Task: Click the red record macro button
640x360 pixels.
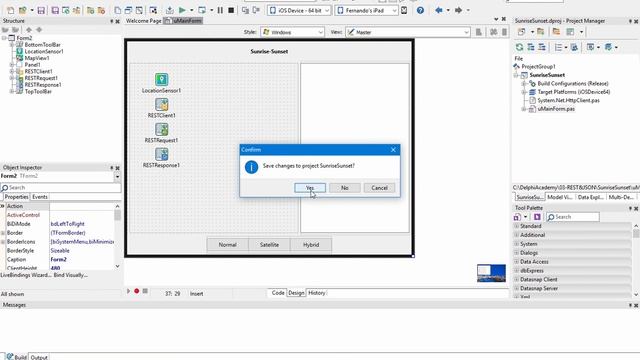Action: 137,291
